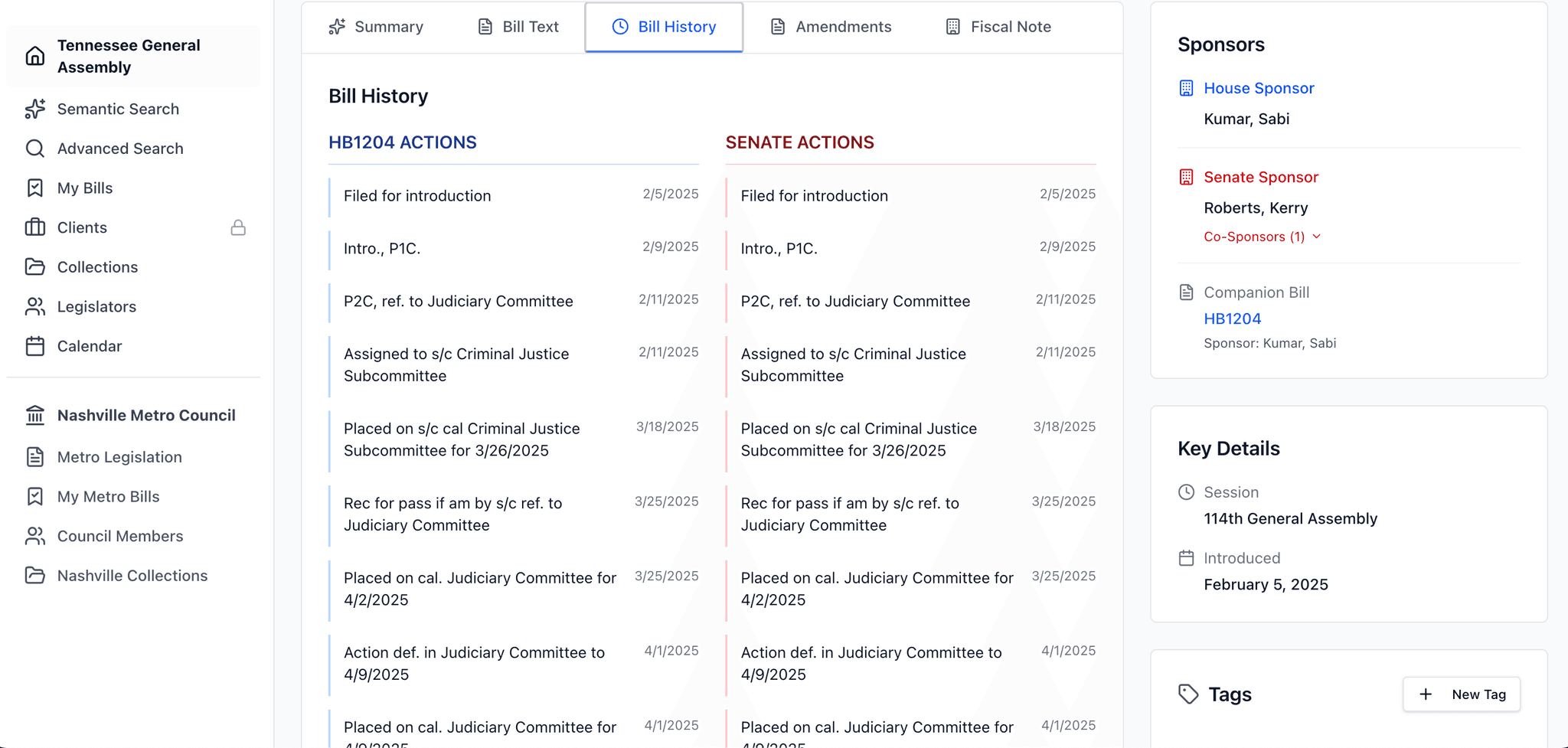Go to Nashville Collections in the sidebar
This screenshot has height=748, width=1568.
point(132,576)
